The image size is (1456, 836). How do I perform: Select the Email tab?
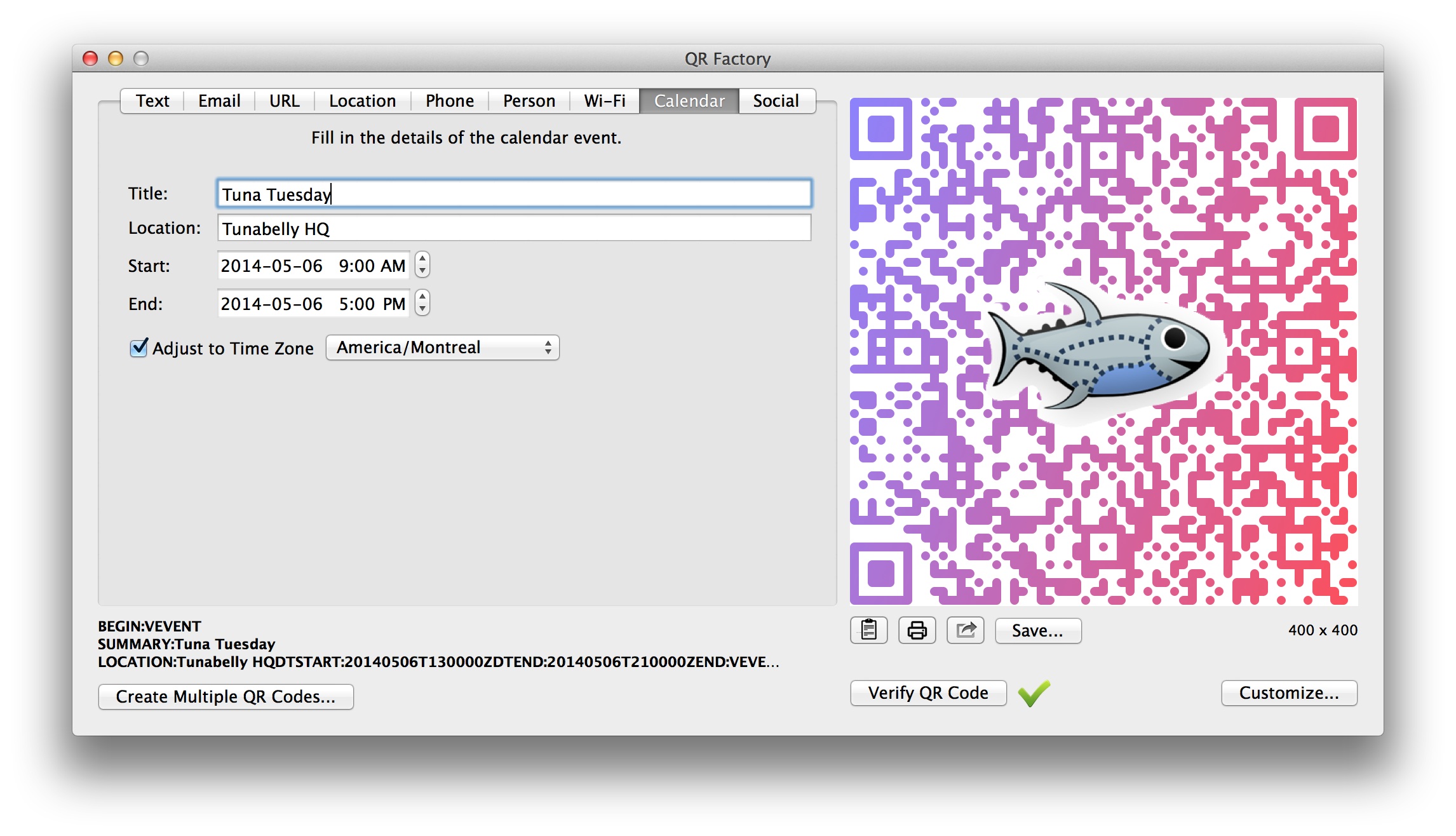click(218, 100)
